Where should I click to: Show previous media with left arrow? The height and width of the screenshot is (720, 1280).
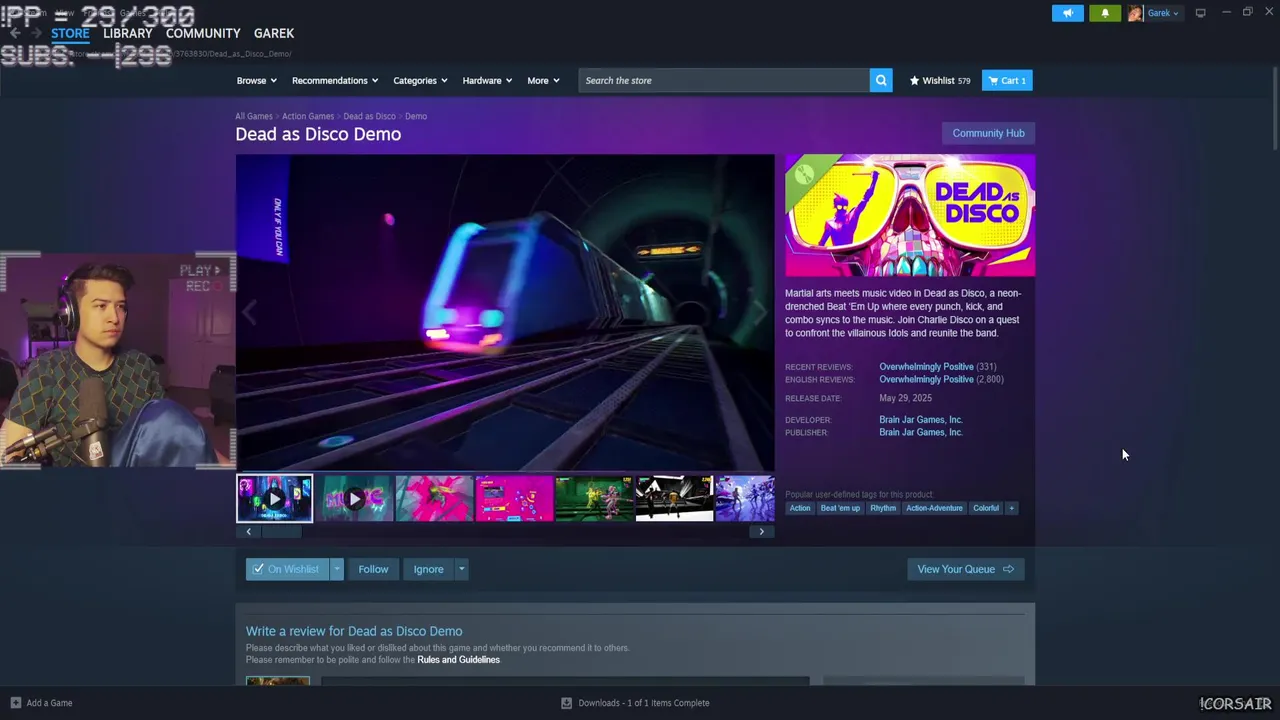pos(248,532)
